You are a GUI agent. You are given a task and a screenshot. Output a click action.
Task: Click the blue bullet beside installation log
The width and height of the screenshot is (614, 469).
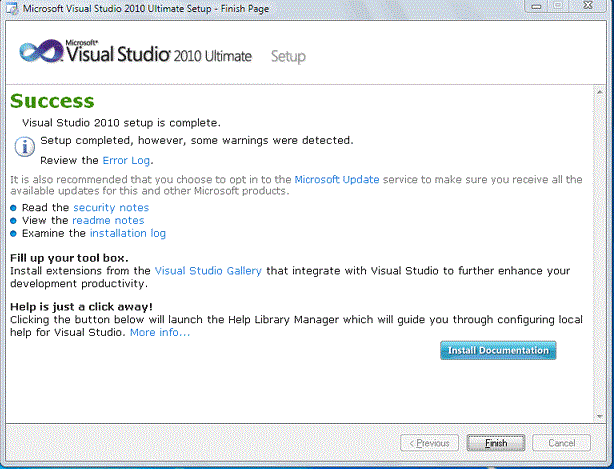[13, 234]
